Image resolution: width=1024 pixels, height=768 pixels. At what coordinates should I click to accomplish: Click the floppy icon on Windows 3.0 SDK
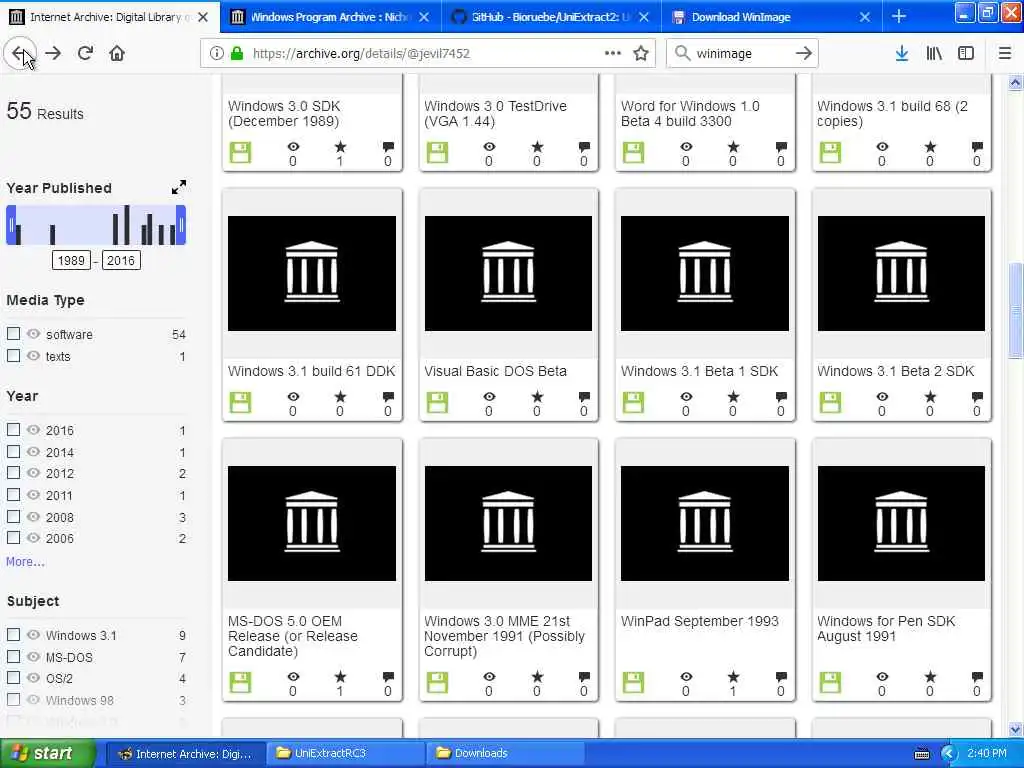pyautogui.click(x=240, y=152)
